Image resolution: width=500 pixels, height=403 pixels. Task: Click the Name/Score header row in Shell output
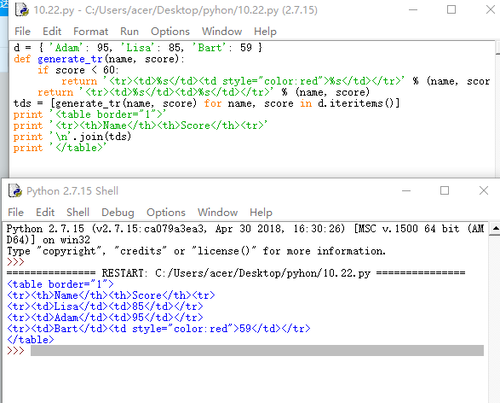pyautogui.click(x=111, y=295)
